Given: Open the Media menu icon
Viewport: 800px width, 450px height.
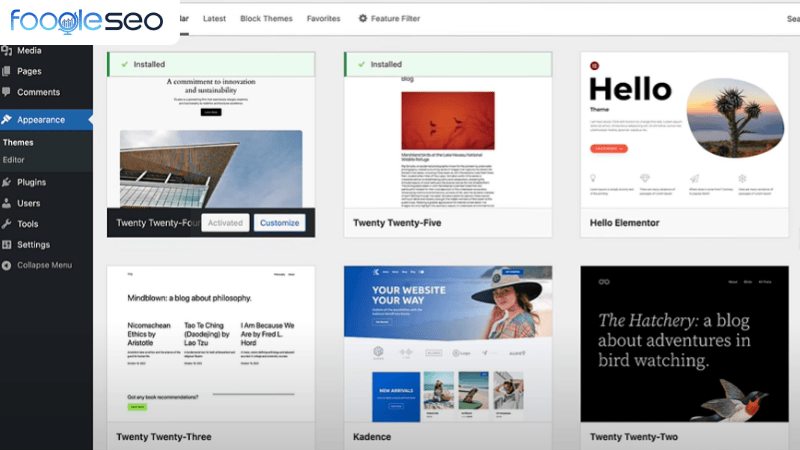Looking at the screenshot, I should 7,51.
